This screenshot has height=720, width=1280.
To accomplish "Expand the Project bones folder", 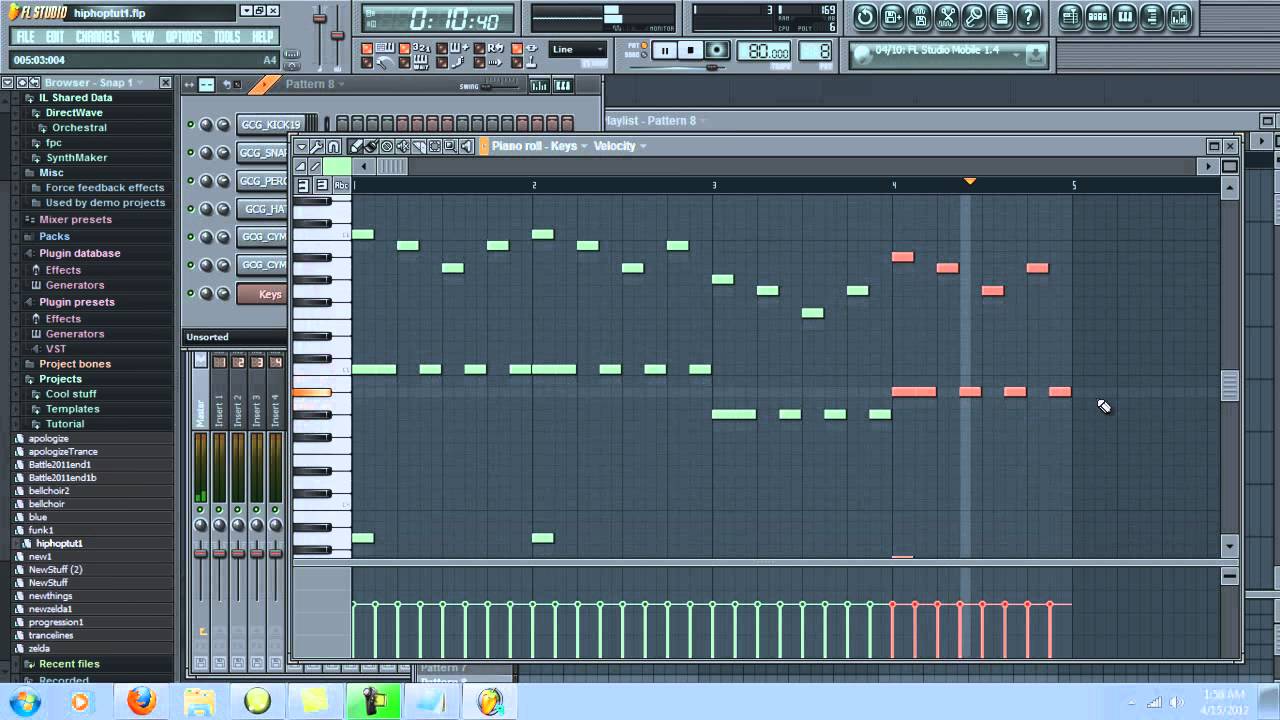I will [74, 364].
